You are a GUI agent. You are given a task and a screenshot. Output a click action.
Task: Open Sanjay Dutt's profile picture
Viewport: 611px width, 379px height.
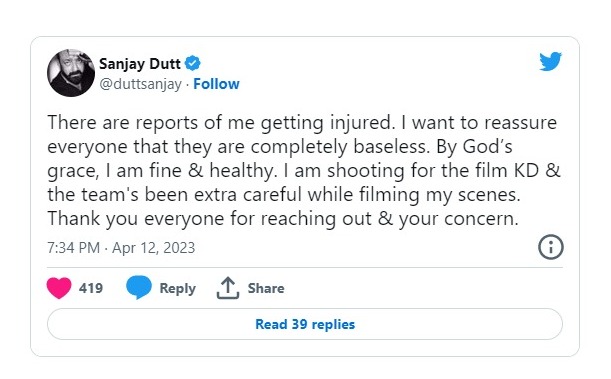pyautogui.click(x=71, y=73)
